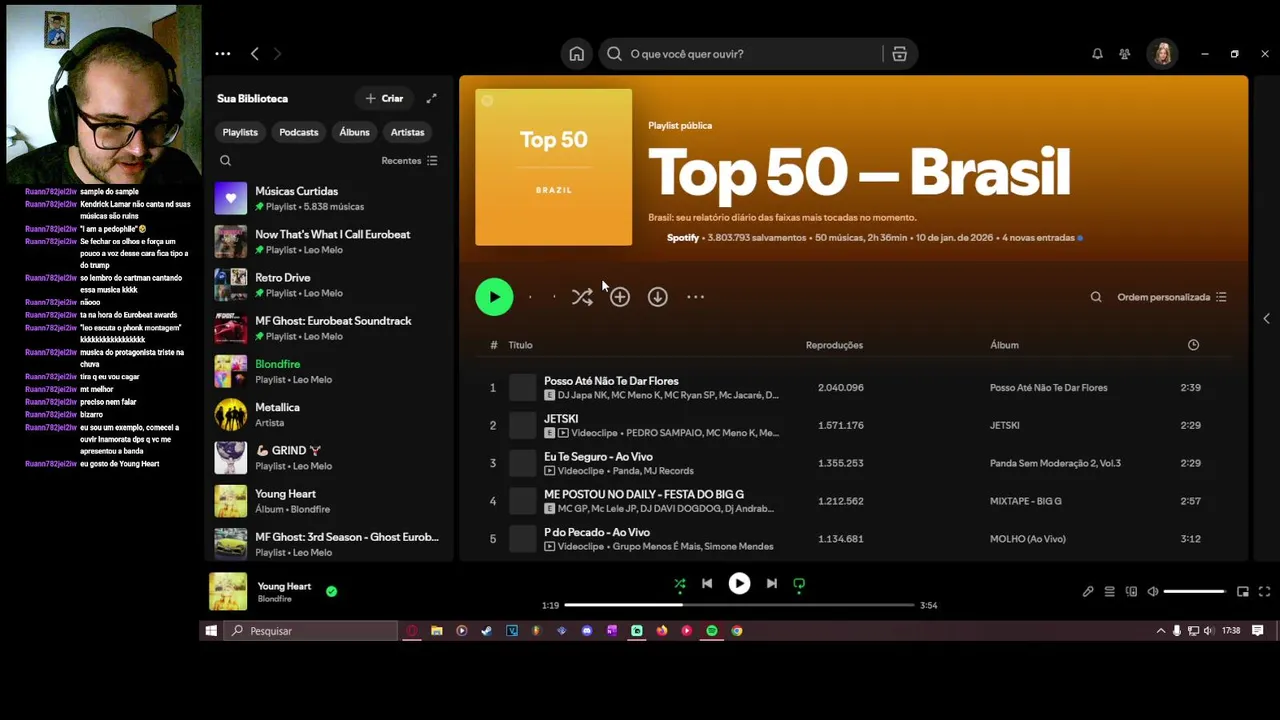
Task: Sort by duration clock icon
Action: pyautogui.click(x=1193, y=345)
